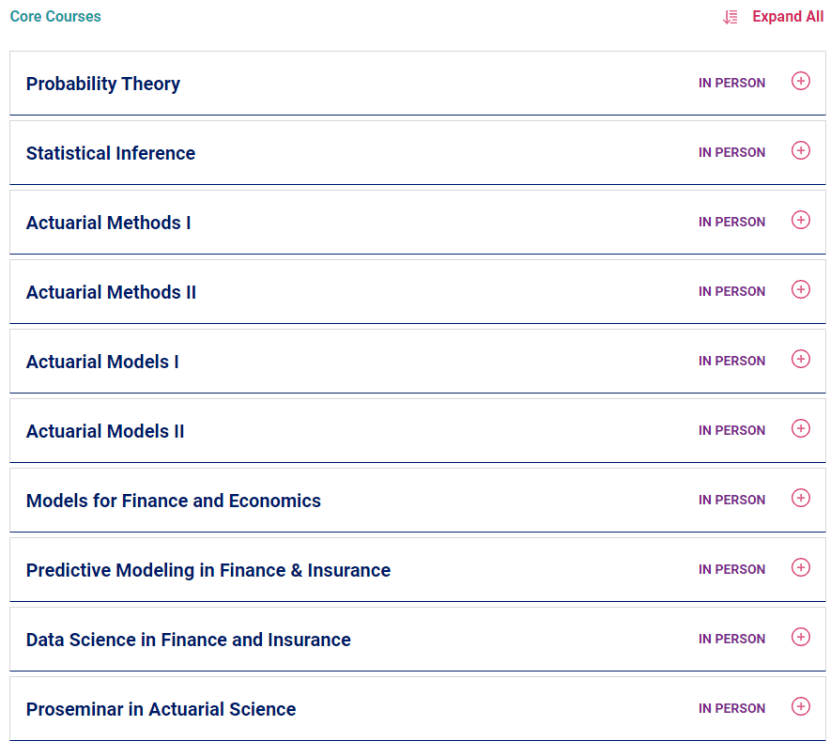Click the plus icon for Statistical Inference
831x741 pixels.
click(800, 151)
